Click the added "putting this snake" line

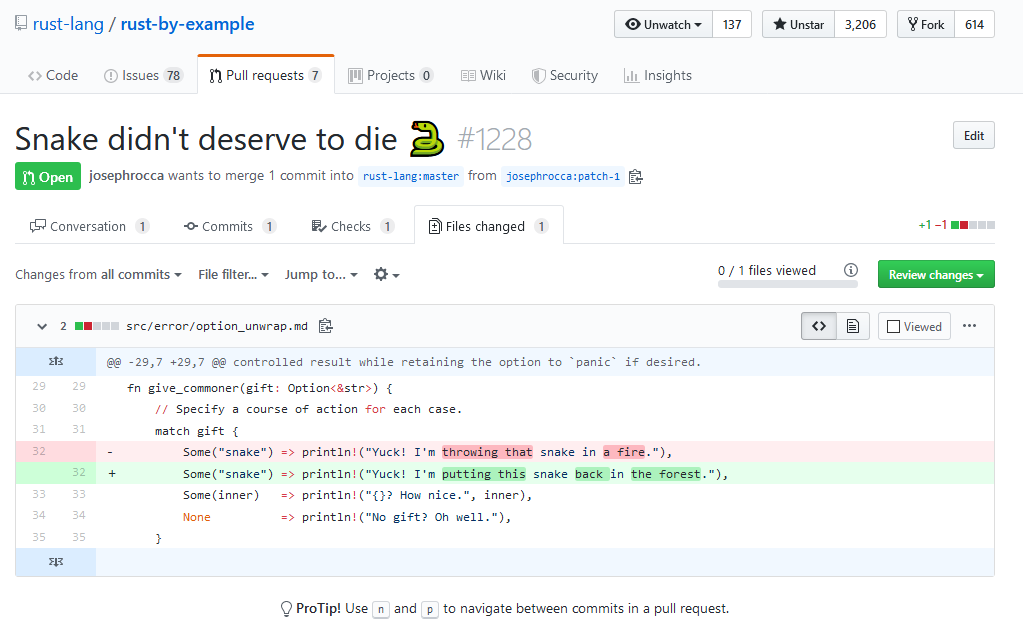point(545,473)
